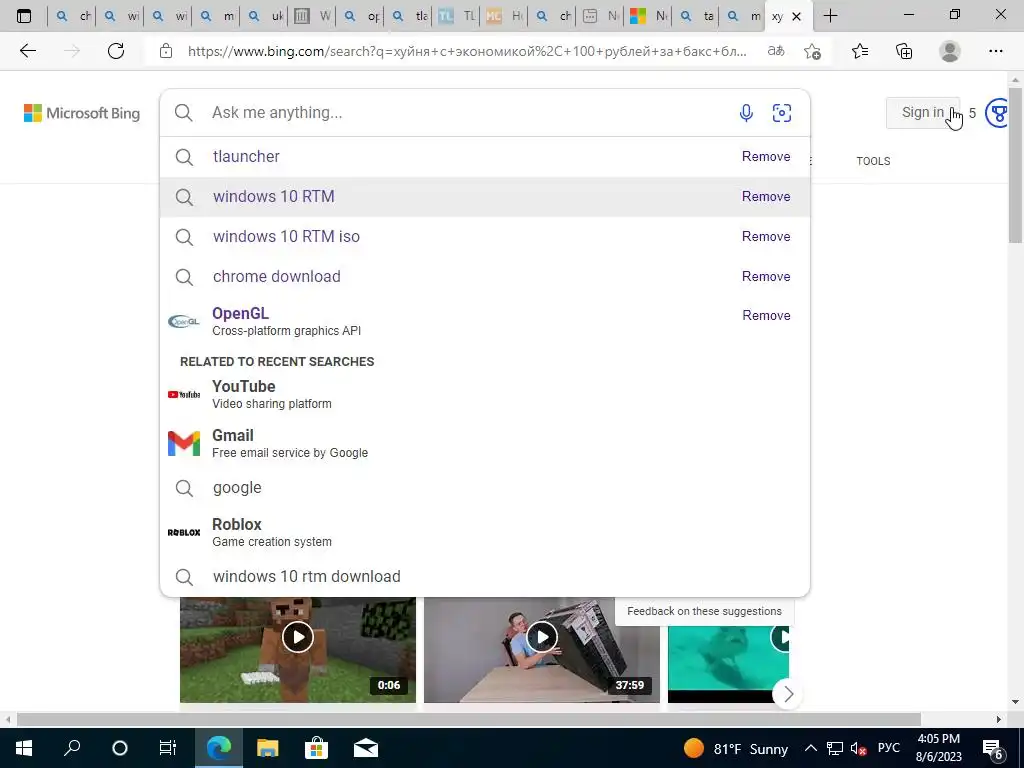Play the underwater video thumbnail
The width and height of the screenshot is (1024, 768).
click(x=728, y=663)
